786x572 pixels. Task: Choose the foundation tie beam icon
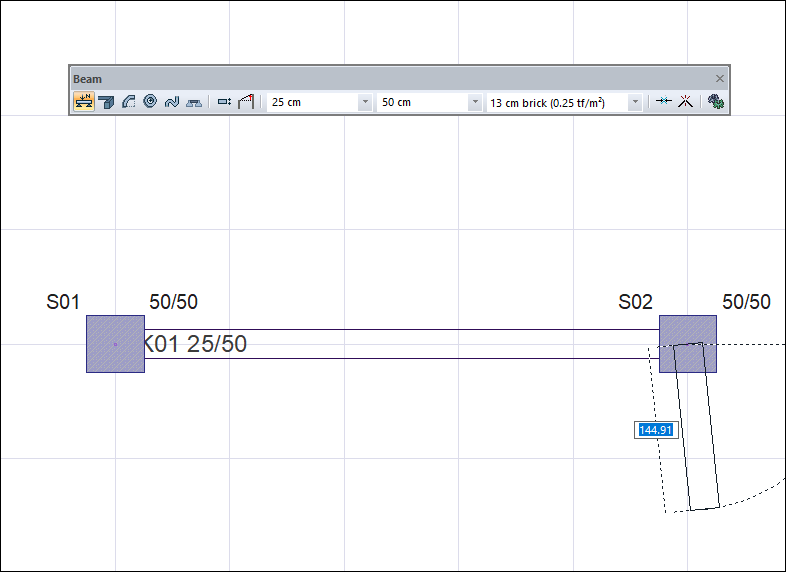click(x=194, y=103)
